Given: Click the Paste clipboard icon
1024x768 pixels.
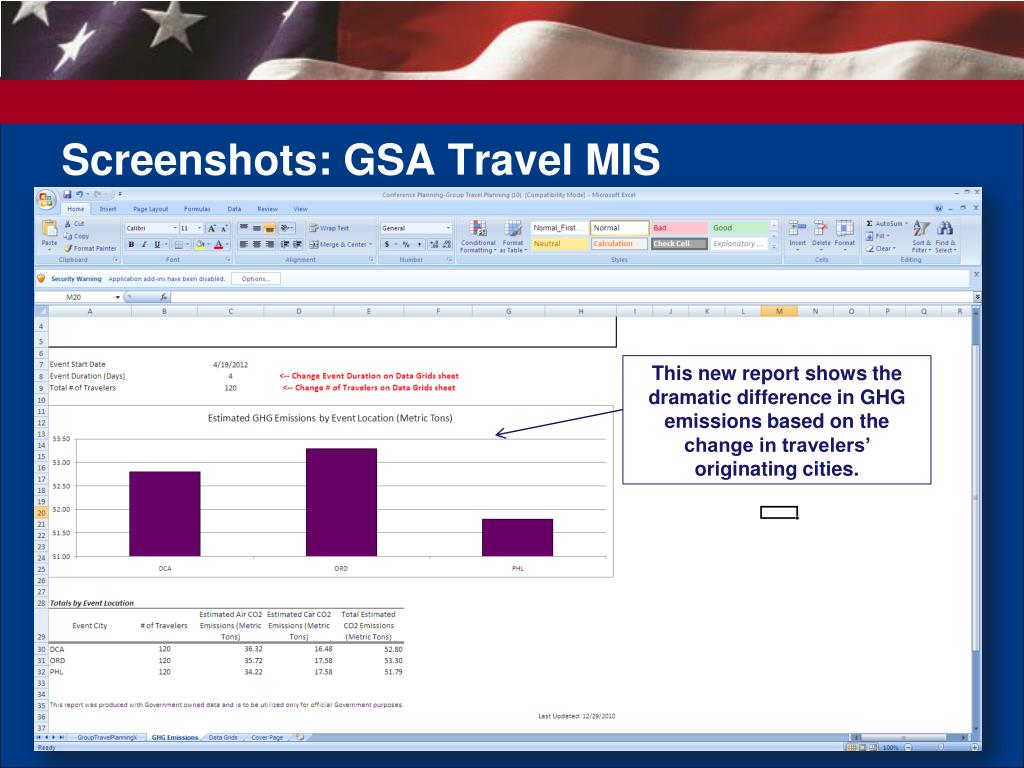Looking at the screenshot, I should click(x=50, y=229).
